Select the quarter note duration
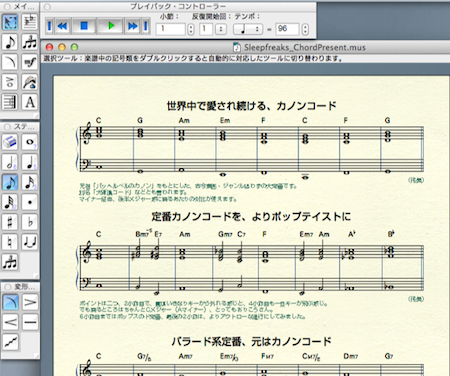 click(30, 162)
